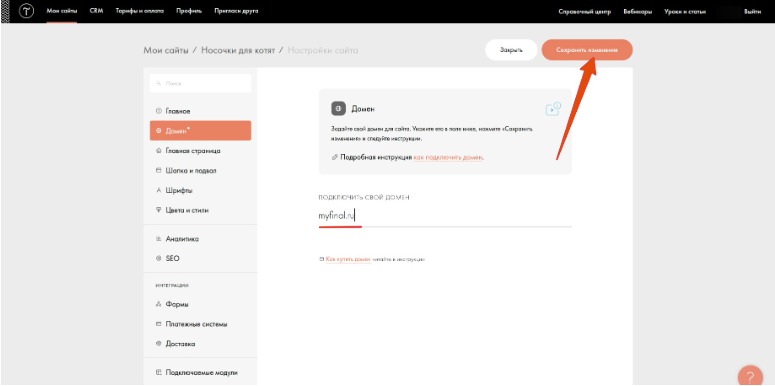Open Мои сайты in top navigation
The width and height of the screenshot is (775, 386).
pyautogui.click(x=62, y=11)
